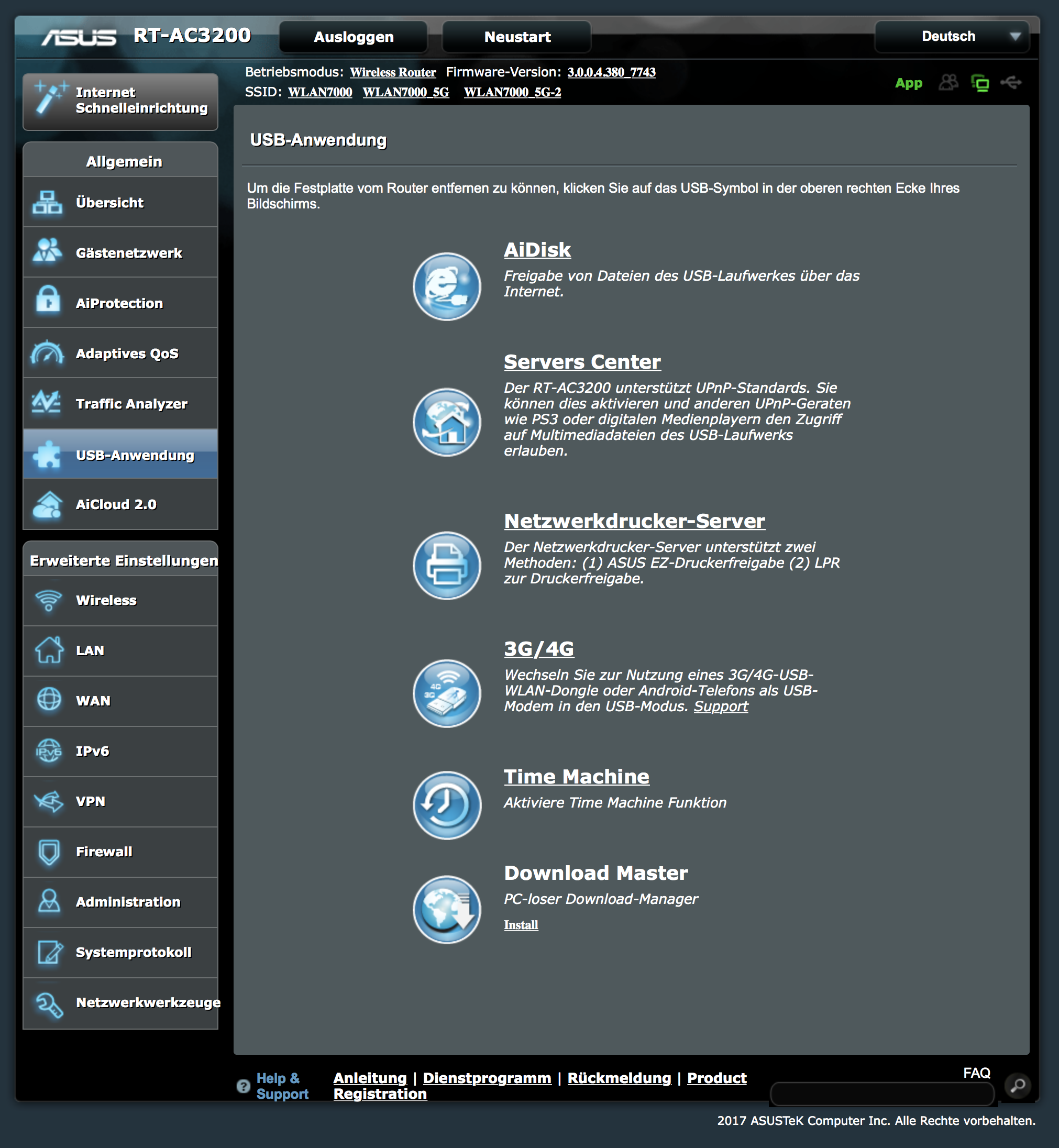Click the FAQ search input field
1059x1148 pixels.
pyautogui.click(x=882, y=1094)
